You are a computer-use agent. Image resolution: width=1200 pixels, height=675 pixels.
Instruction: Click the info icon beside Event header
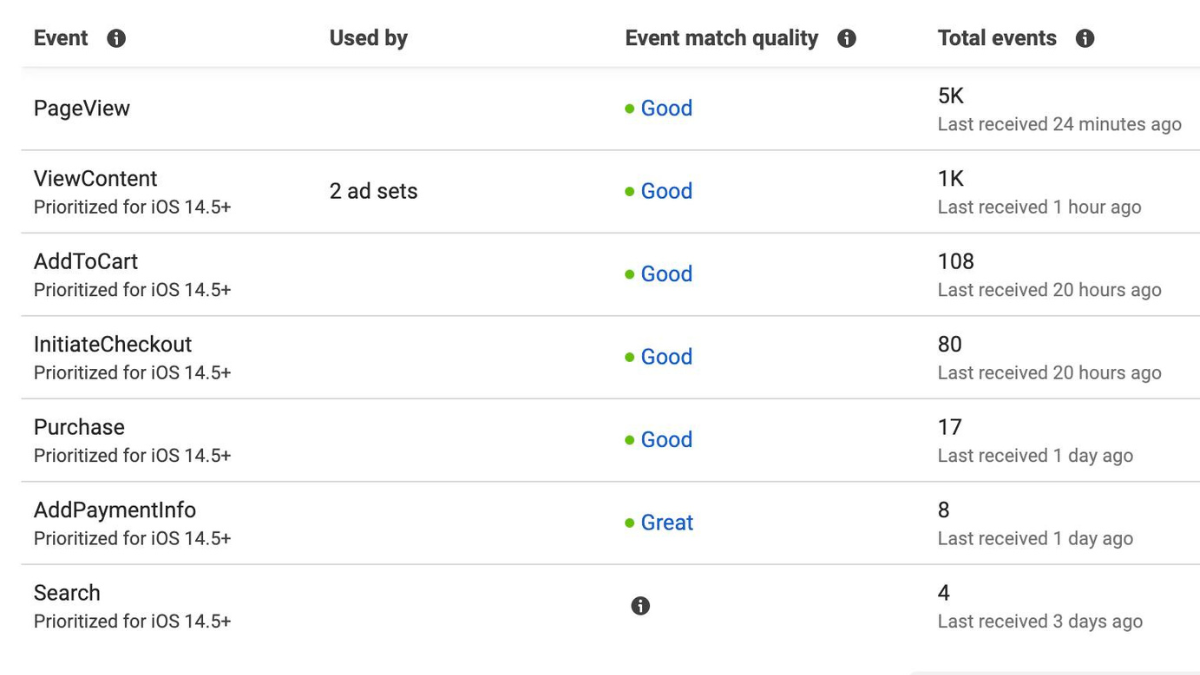click(x=116, y=39)
